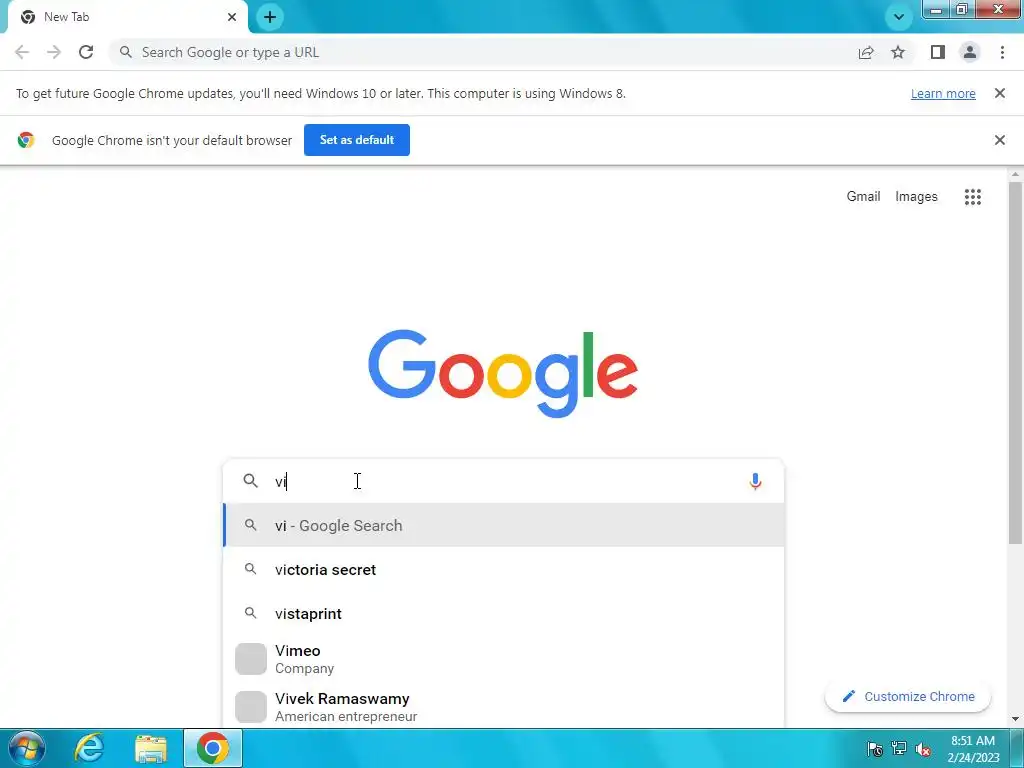The height and width of the screenshot is (768, 1024).
Task: Open the side panel icon
Action: (938, 52)
